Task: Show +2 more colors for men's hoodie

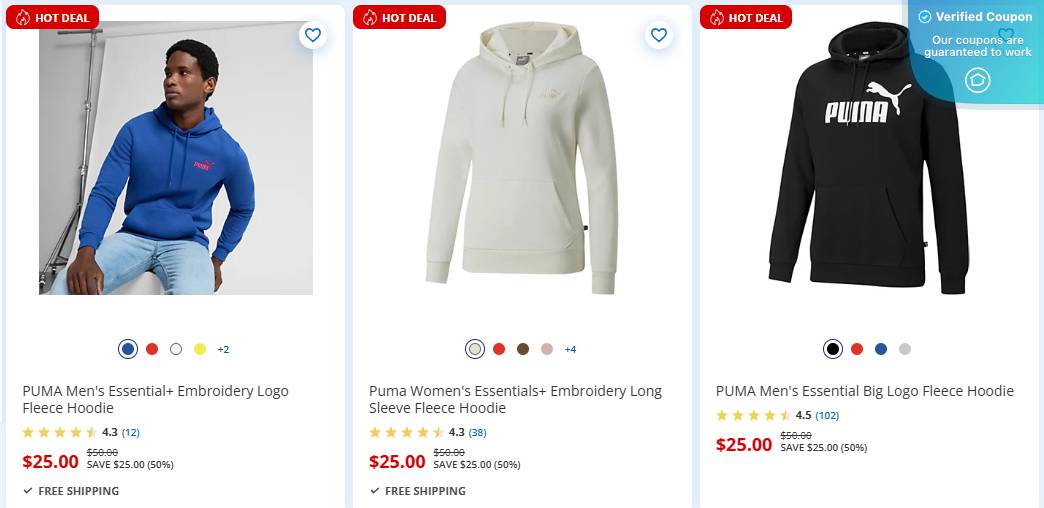Action: tap(223, 349)
